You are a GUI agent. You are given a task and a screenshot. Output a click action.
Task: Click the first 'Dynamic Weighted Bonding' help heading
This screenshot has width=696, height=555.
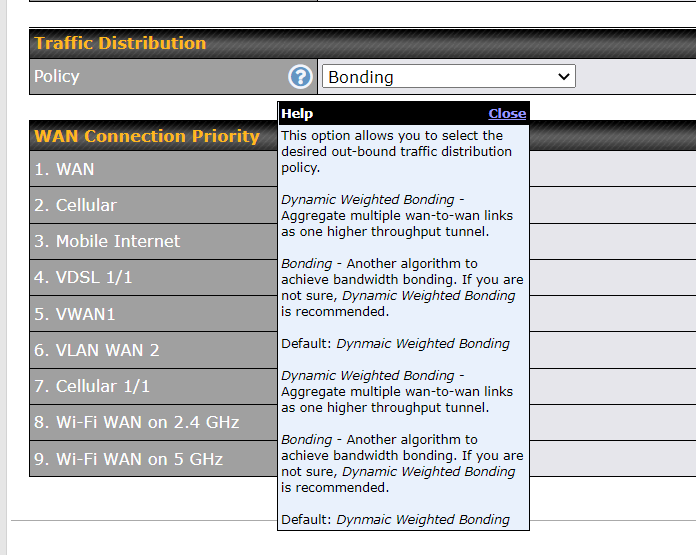pyautogui.click(x=372, y=200)
